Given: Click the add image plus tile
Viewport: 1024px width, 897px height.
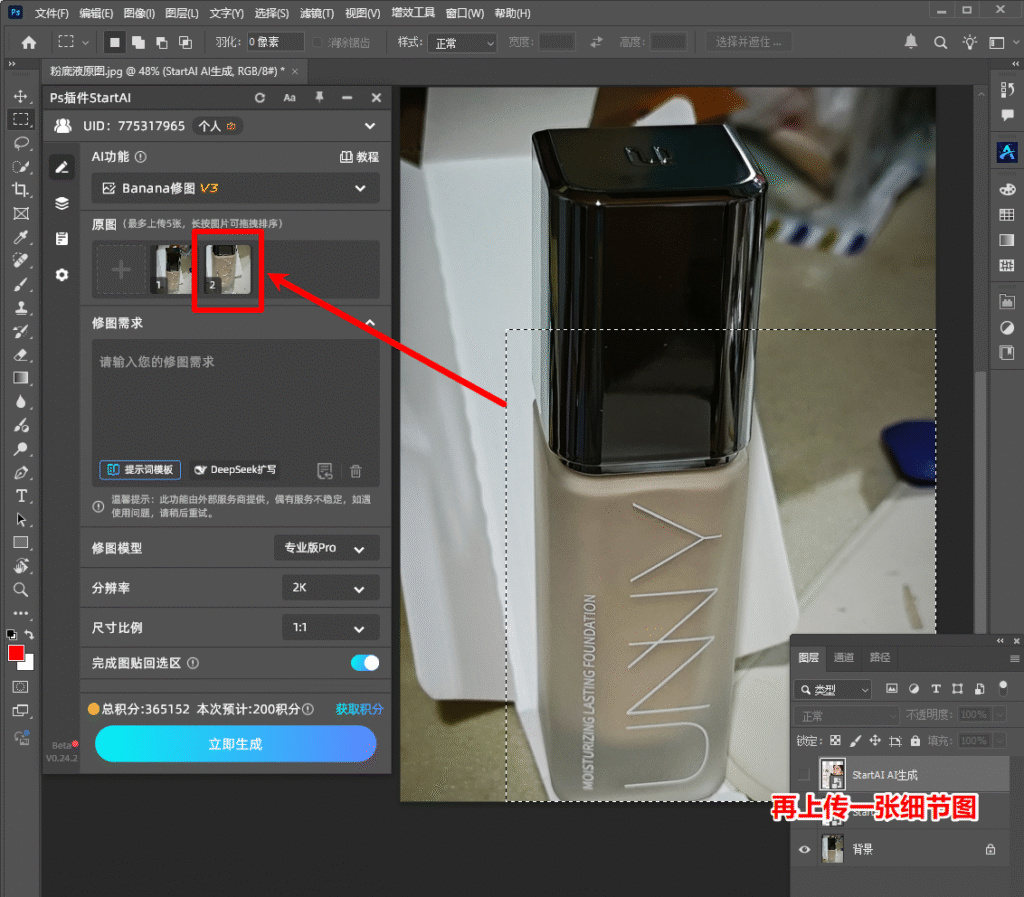Looking at the screenshot, I should 121,269.
